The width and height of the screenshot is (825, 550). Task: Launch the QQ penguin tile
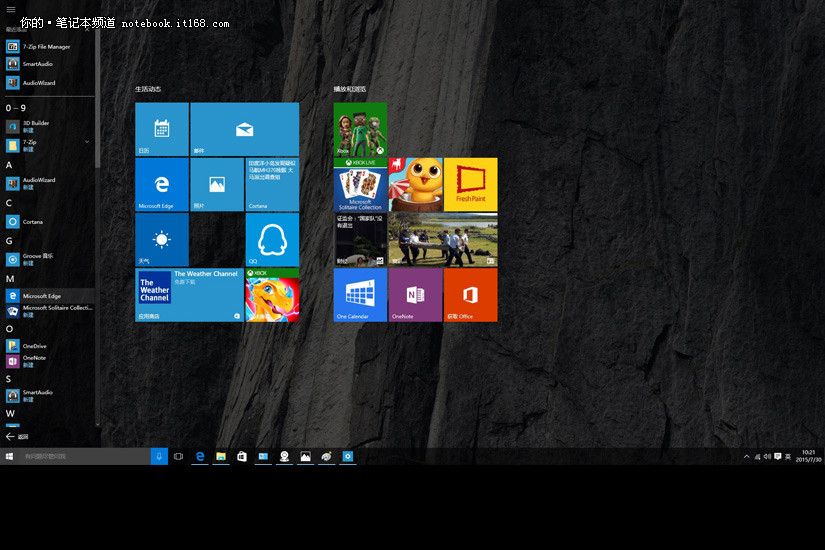point(272,239)
